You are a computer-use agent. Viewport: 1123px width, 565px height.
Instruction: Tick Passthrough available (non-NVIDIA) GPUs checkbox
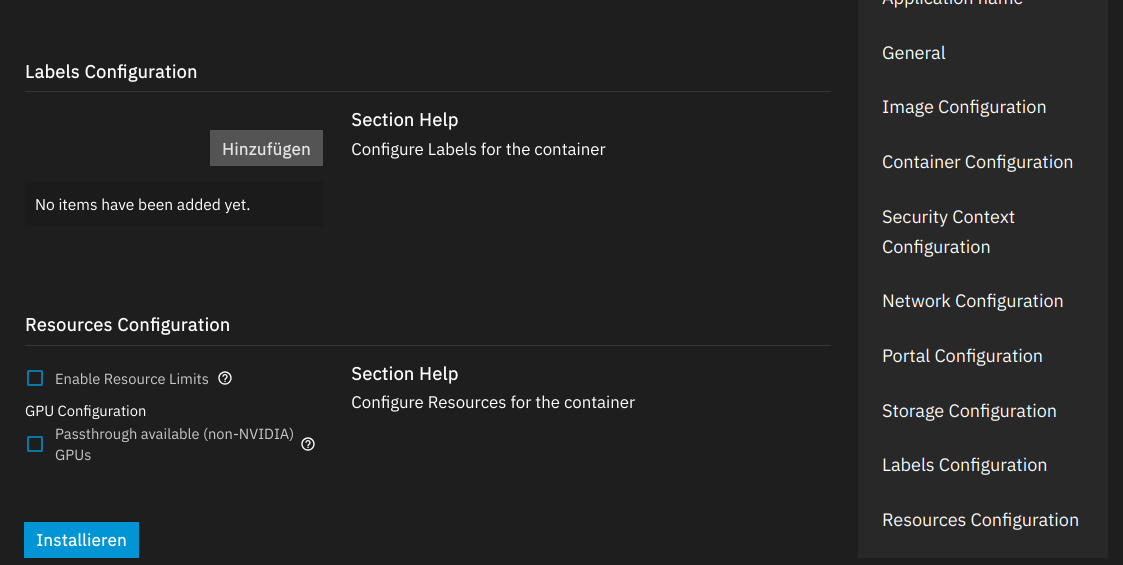click(x=35, y=444)
